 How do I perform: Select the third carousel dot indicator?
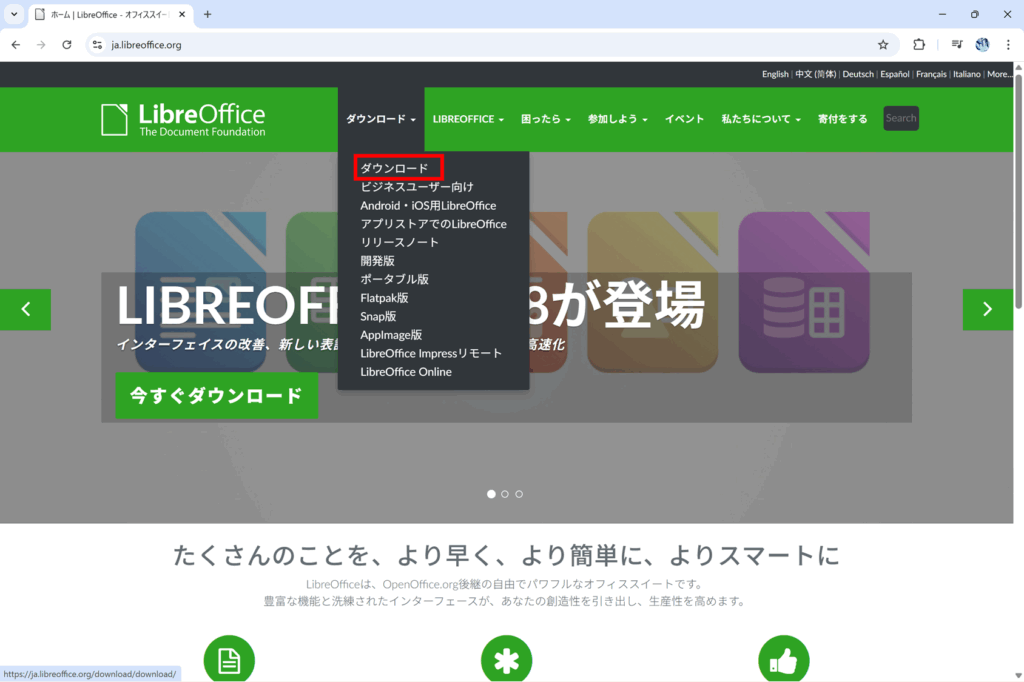(x=519, y=494)
